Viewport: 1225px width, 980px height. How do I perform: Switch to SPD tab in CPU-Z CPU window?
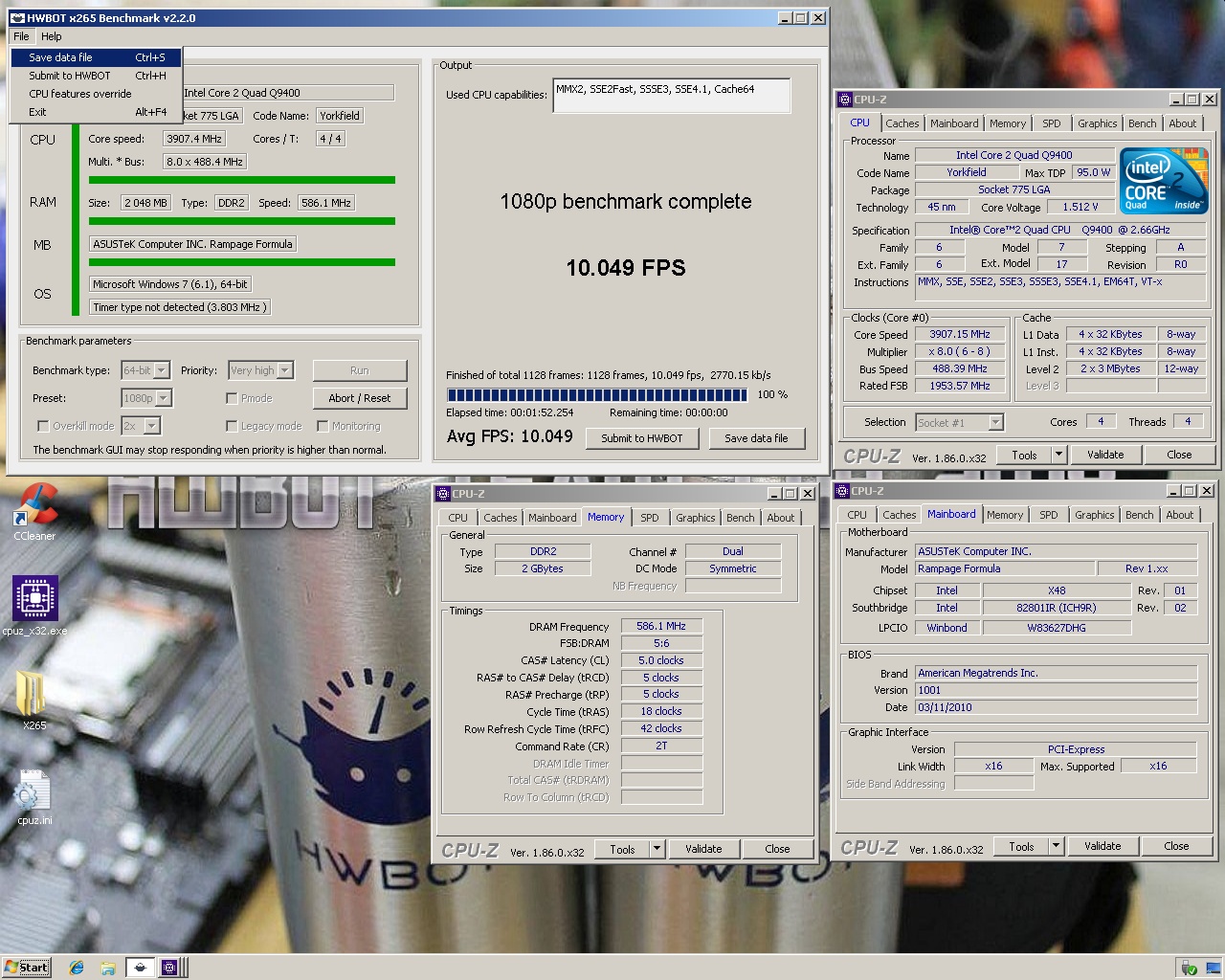[1051, 123]
